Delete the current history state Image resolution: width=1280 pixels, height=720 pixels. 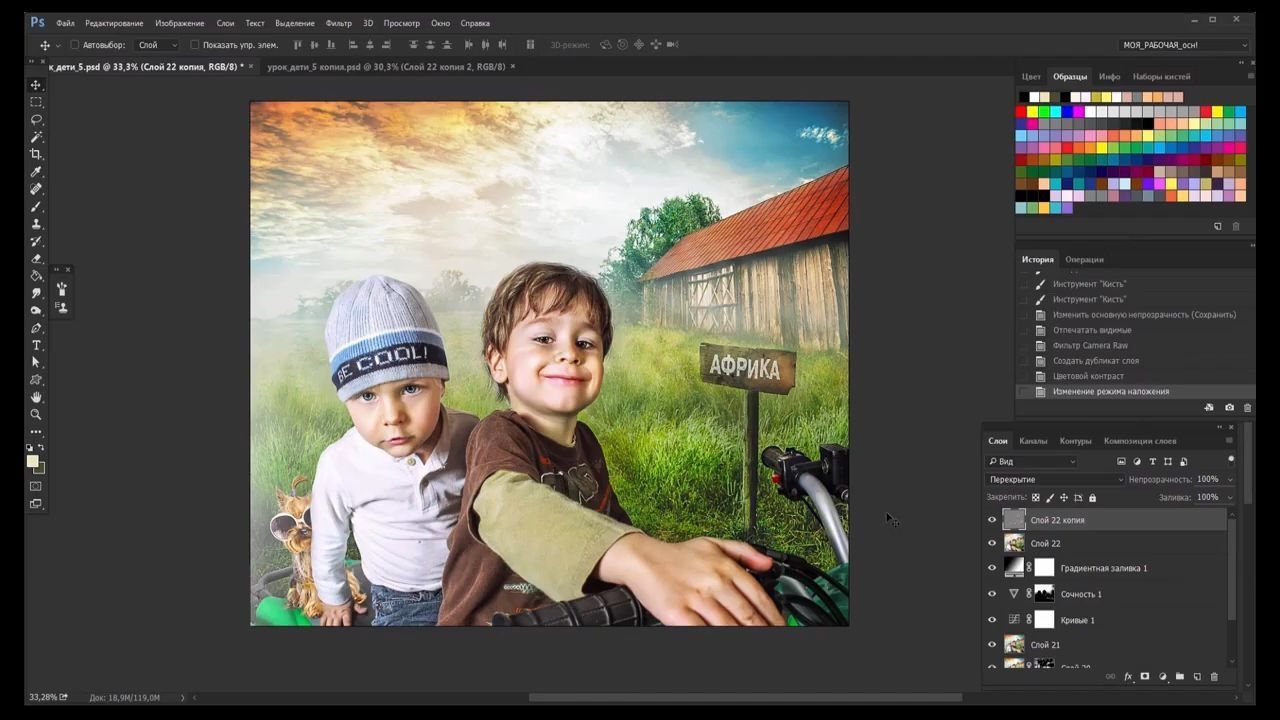coord(1247,408)
